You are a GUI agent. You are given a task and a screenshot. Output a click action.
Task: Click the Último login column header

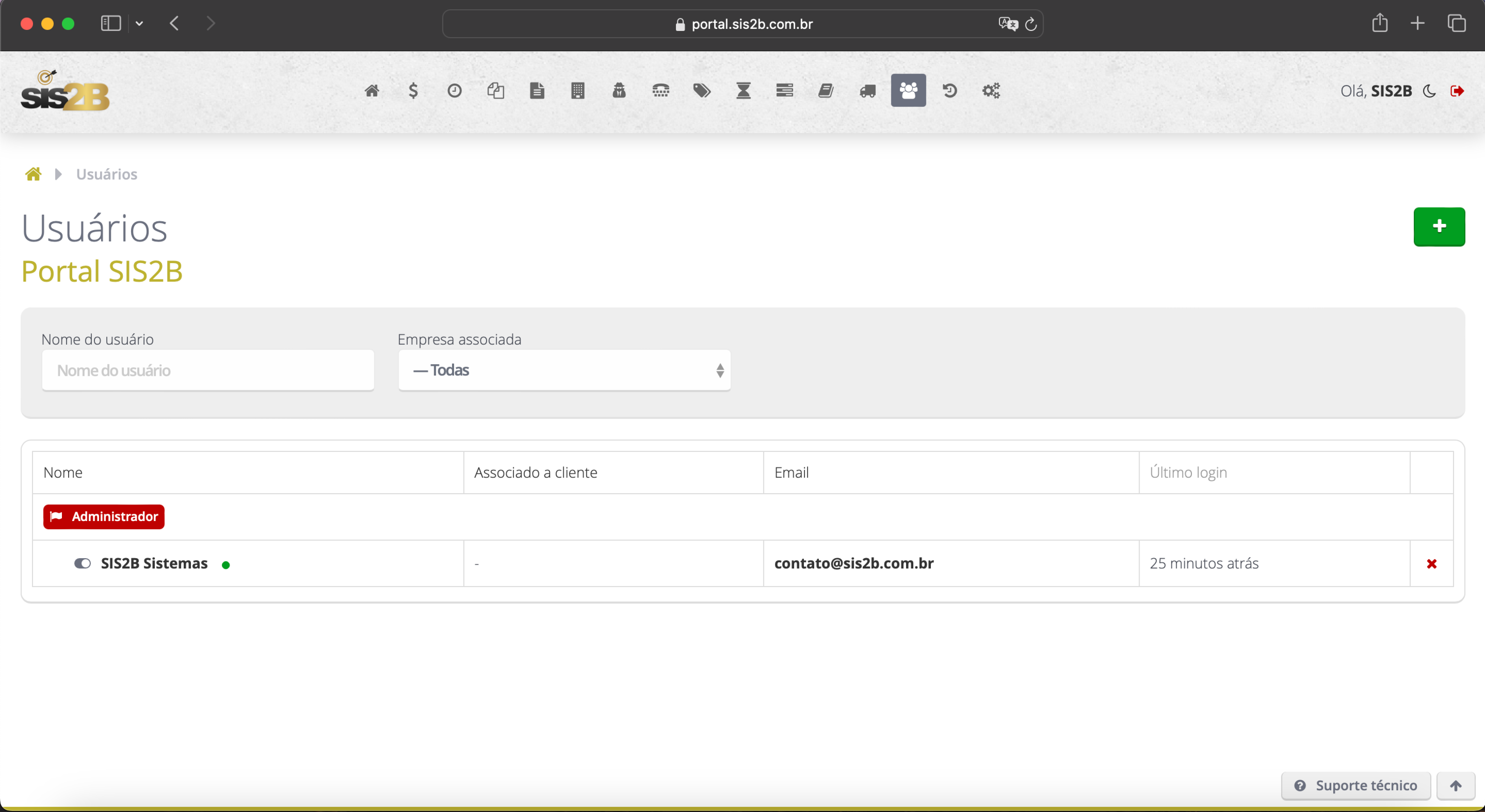coord(1188,473)
